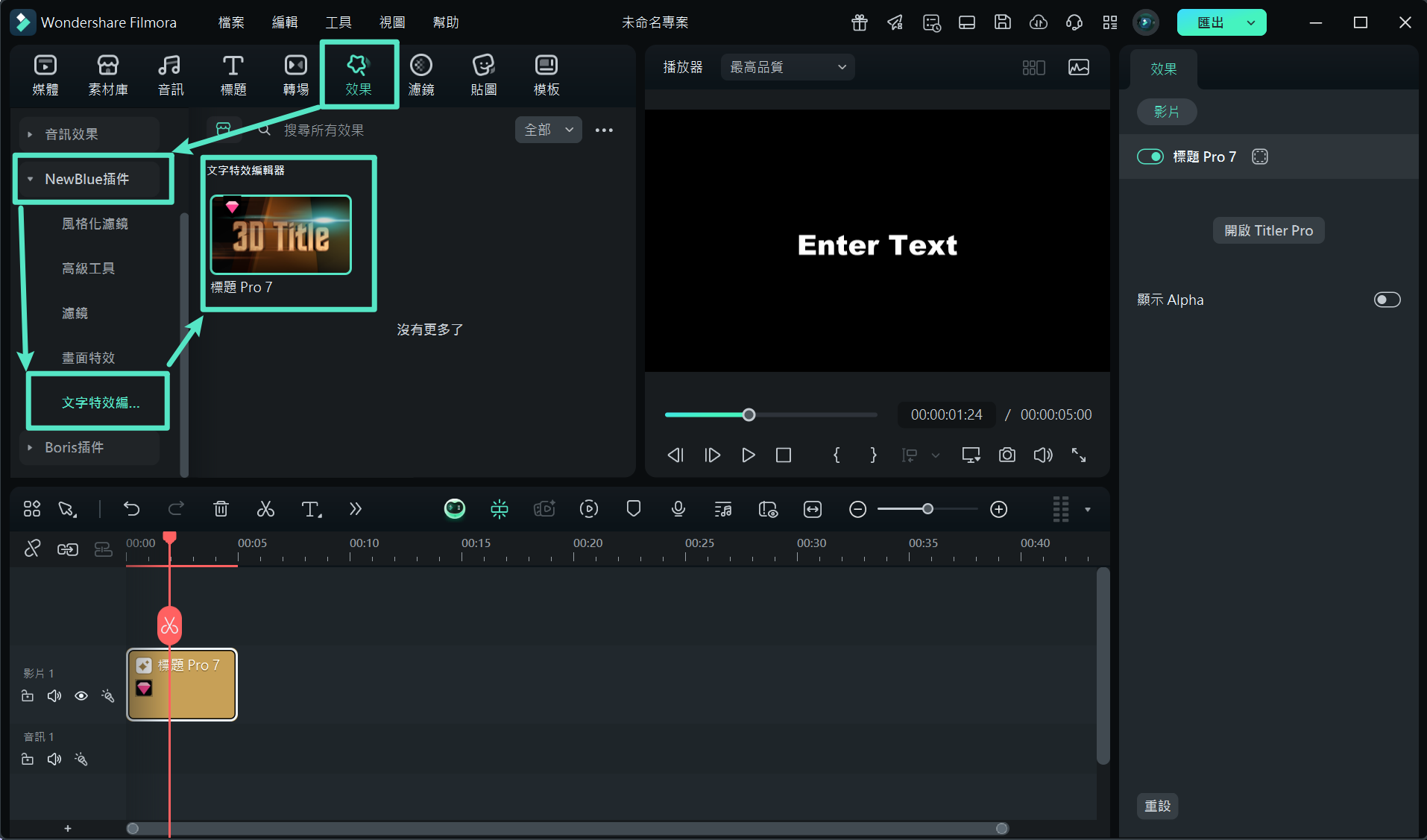Undo the last action
Screen dimensions: 1427x840
[132, 509]
